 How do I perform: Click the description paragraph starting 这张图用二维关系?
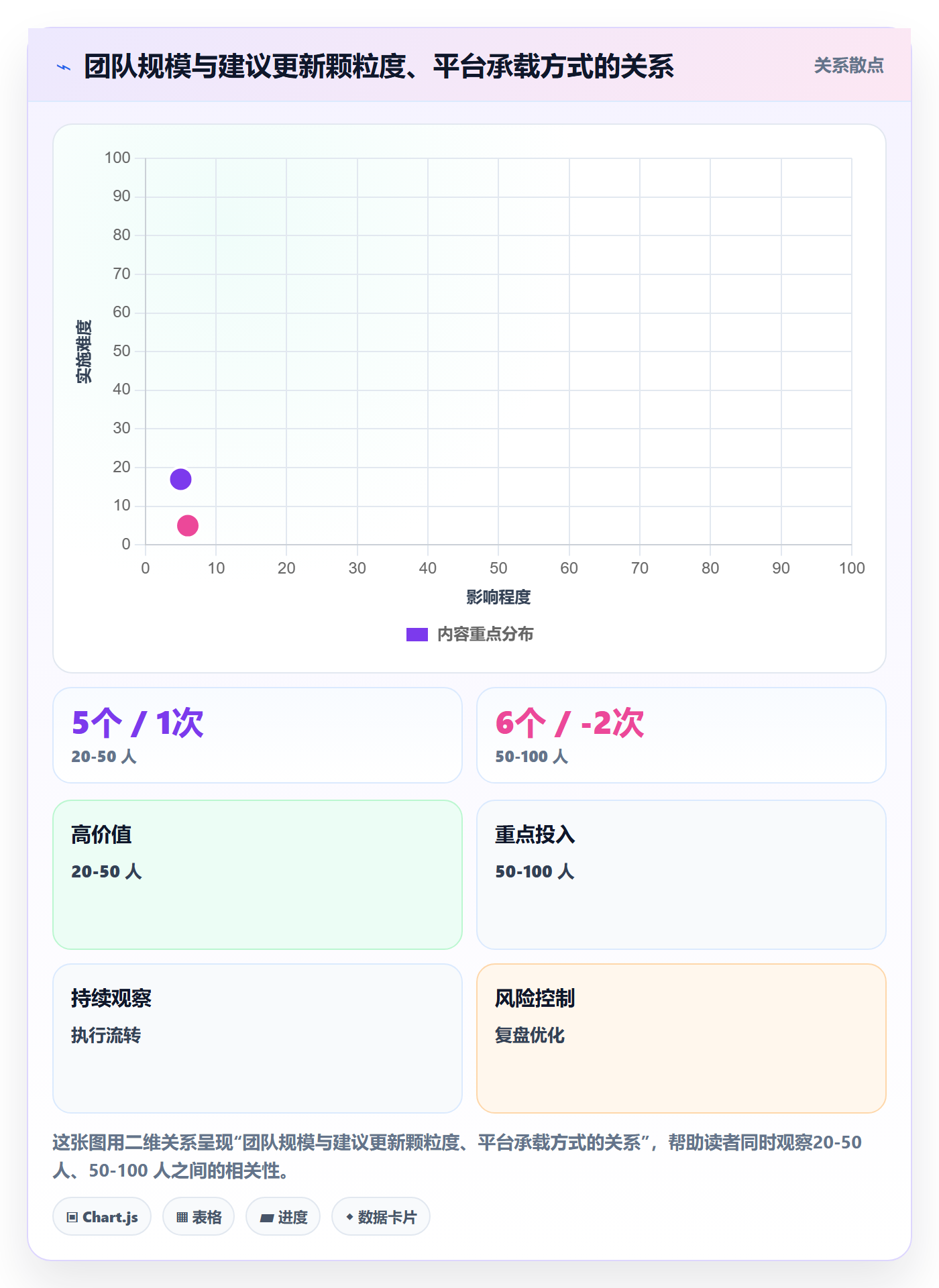(x=457, y=1157)
